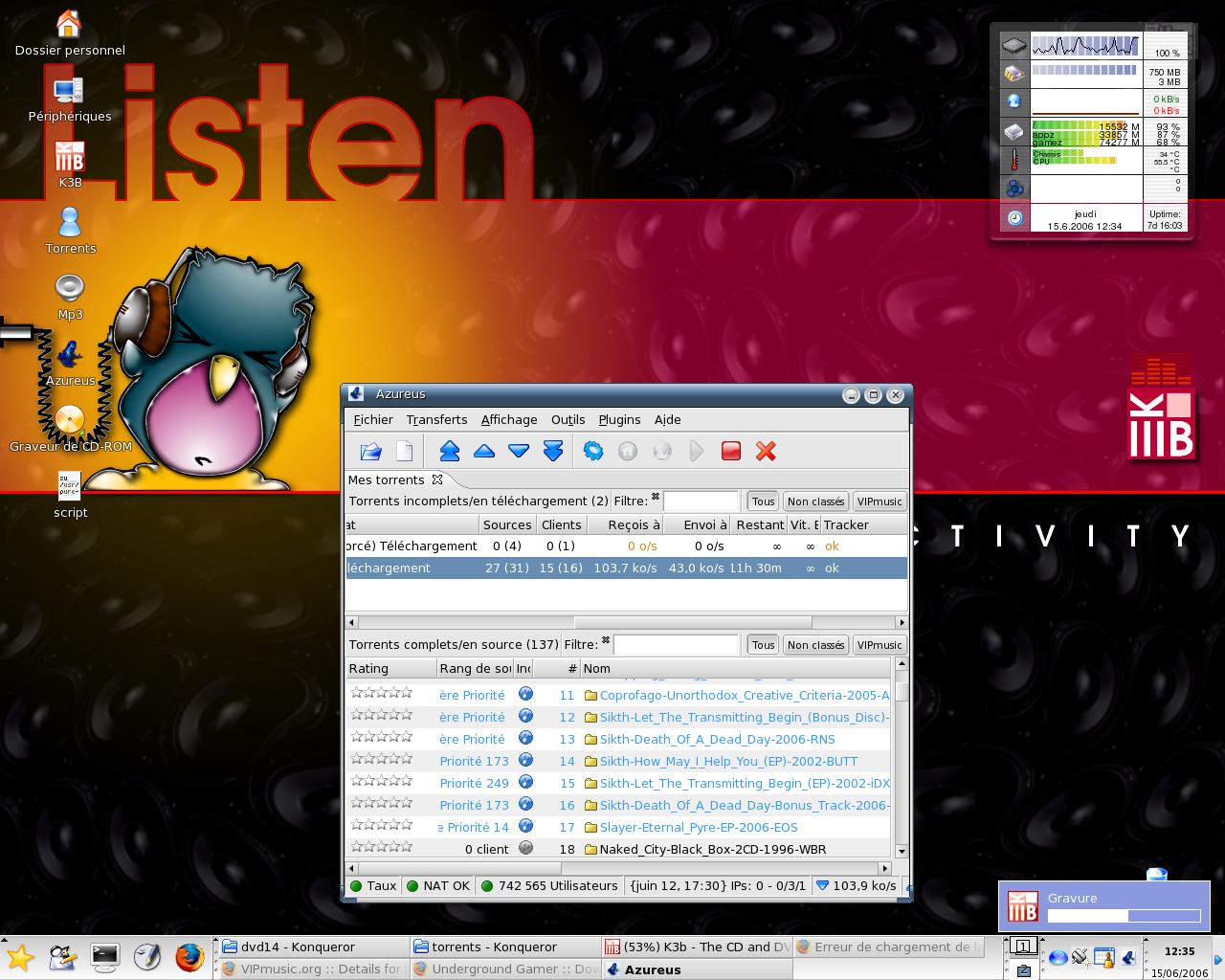This screenshot has height=980, width=1225.
Task: Open the K3B desktop icon
Action: 70,165
